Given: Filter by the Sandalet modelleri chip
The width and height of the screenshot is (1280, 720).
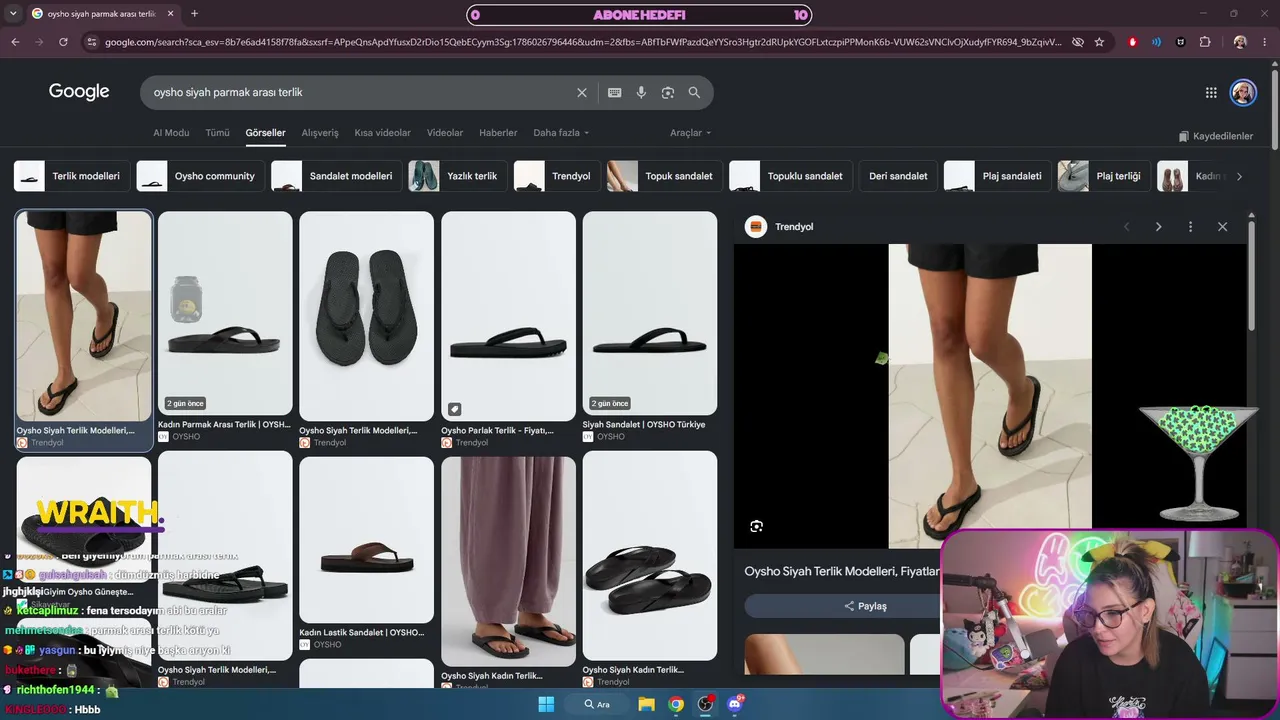Looking at the screenshot, I should pos(336,176).
